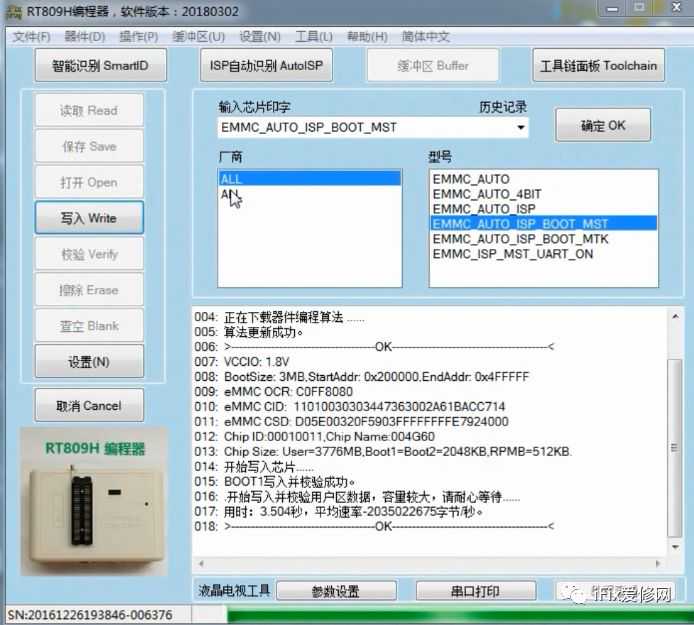The image size is (694, 625).
Task: Open 设置(N) button in left panel
Action: pos(89,362)
